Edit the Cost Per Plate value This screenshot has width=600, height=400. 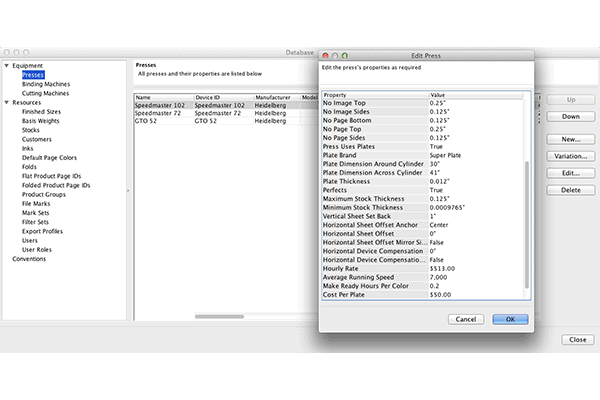(475, 295)
